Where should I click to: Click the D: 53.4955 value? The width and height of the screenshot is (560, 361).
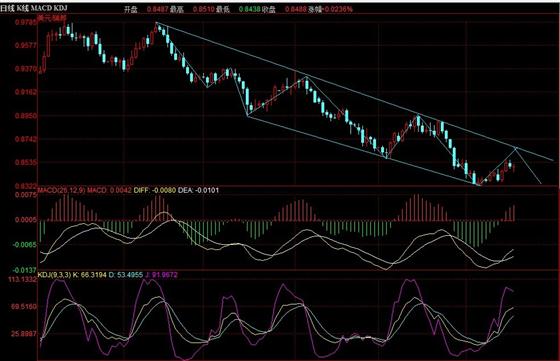tap(125, 275)
